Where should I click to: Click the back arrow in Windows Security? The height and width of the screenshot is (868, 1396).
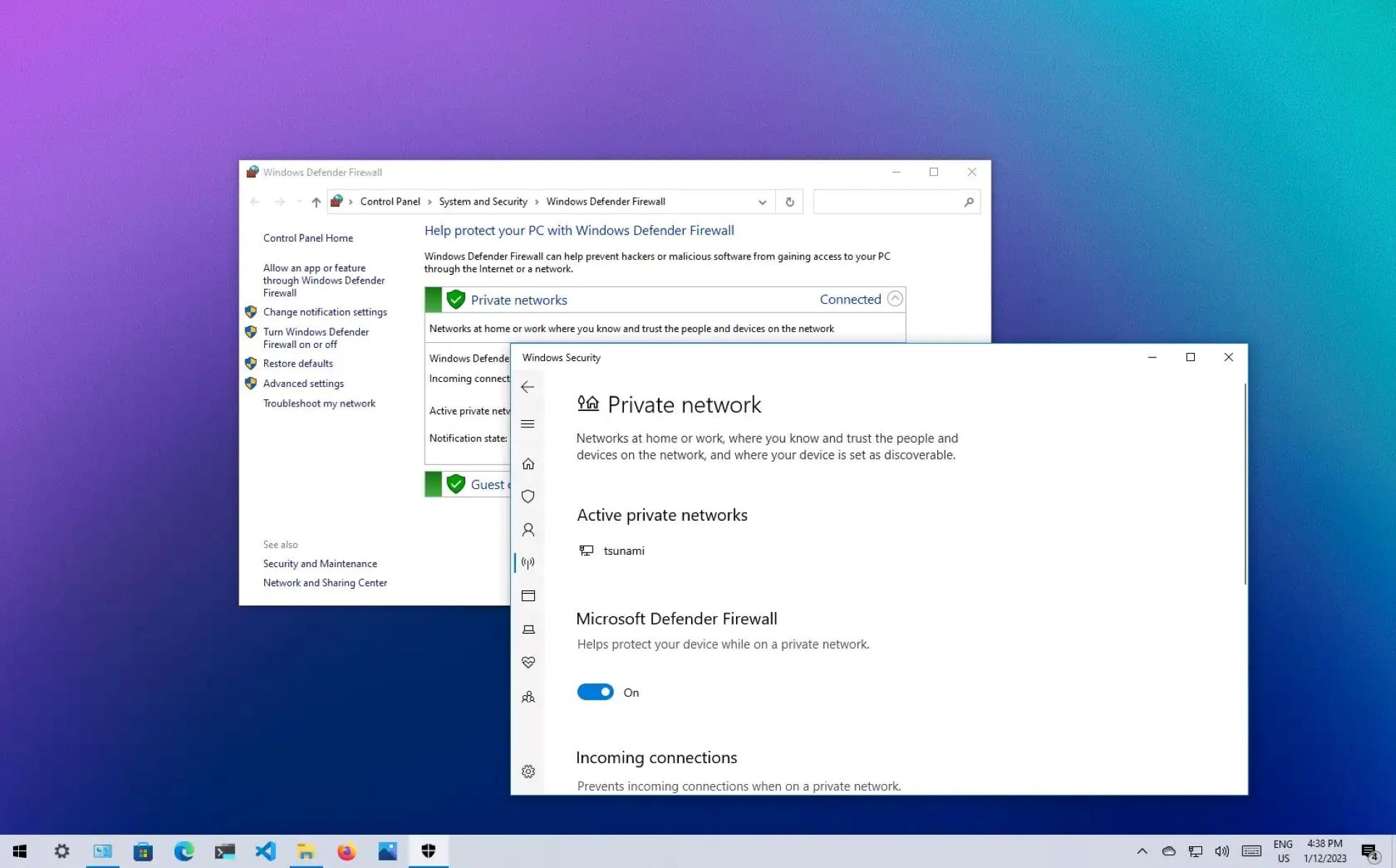[528, 387]
